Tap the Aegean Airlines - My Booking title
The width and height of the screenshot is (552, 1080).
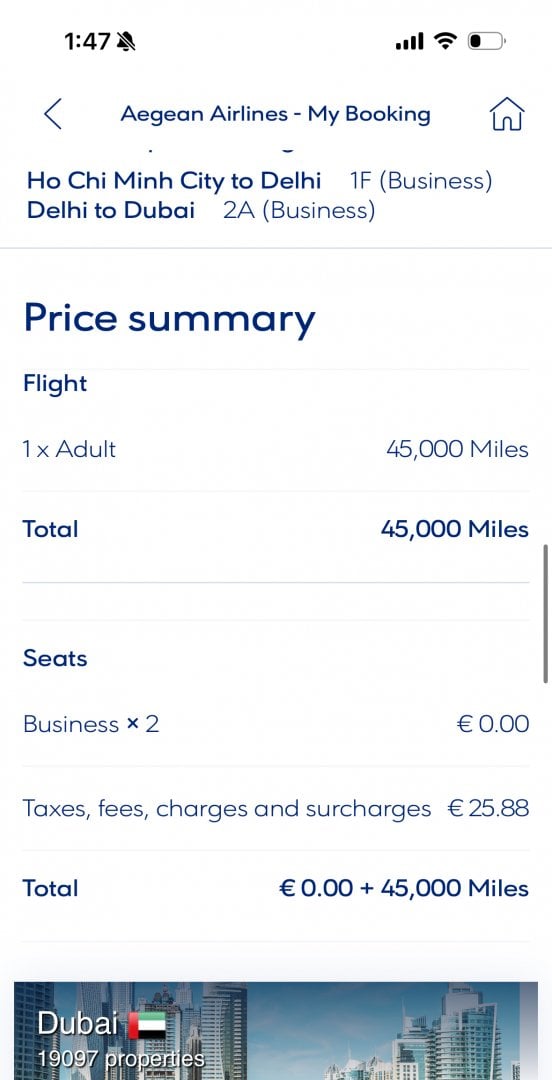coord(276,114)
